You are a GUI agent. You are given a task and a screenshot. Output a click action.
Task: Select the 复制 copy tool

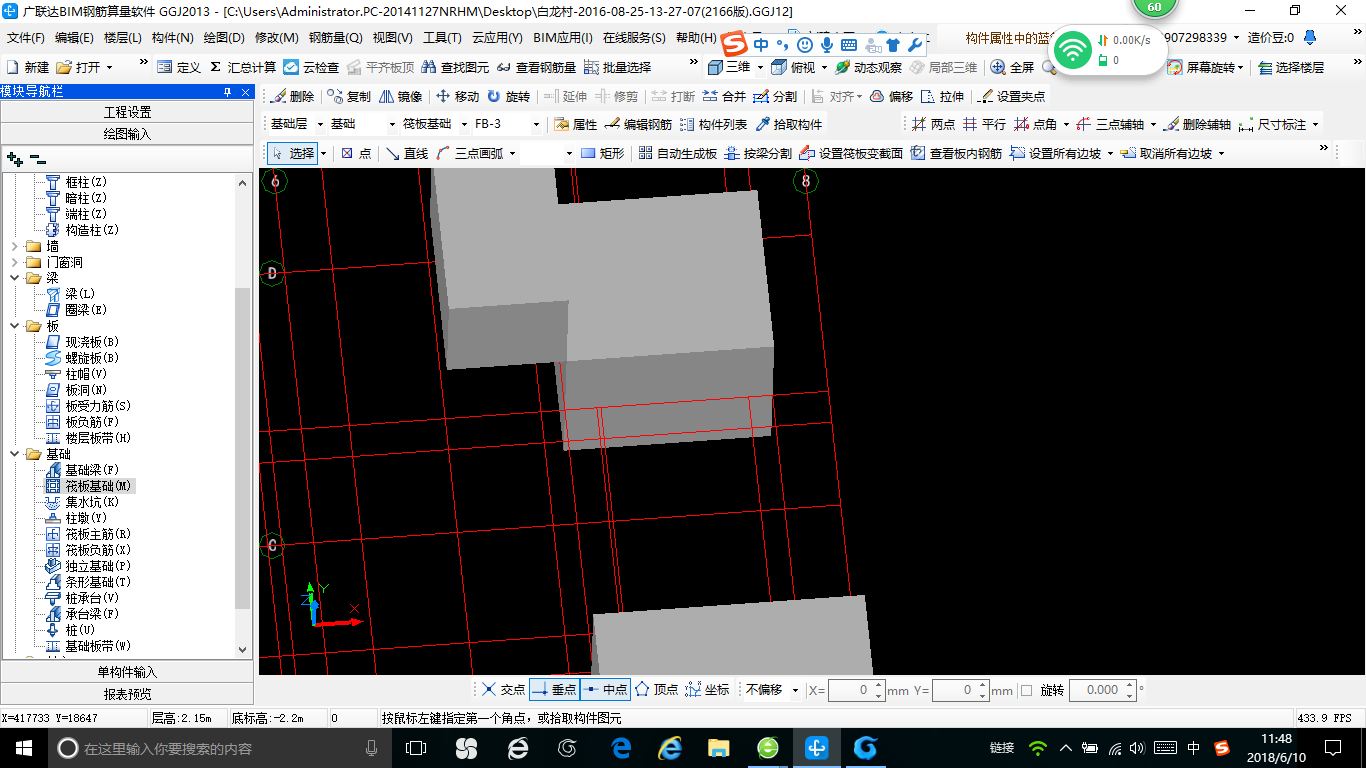tap(348, 96)
